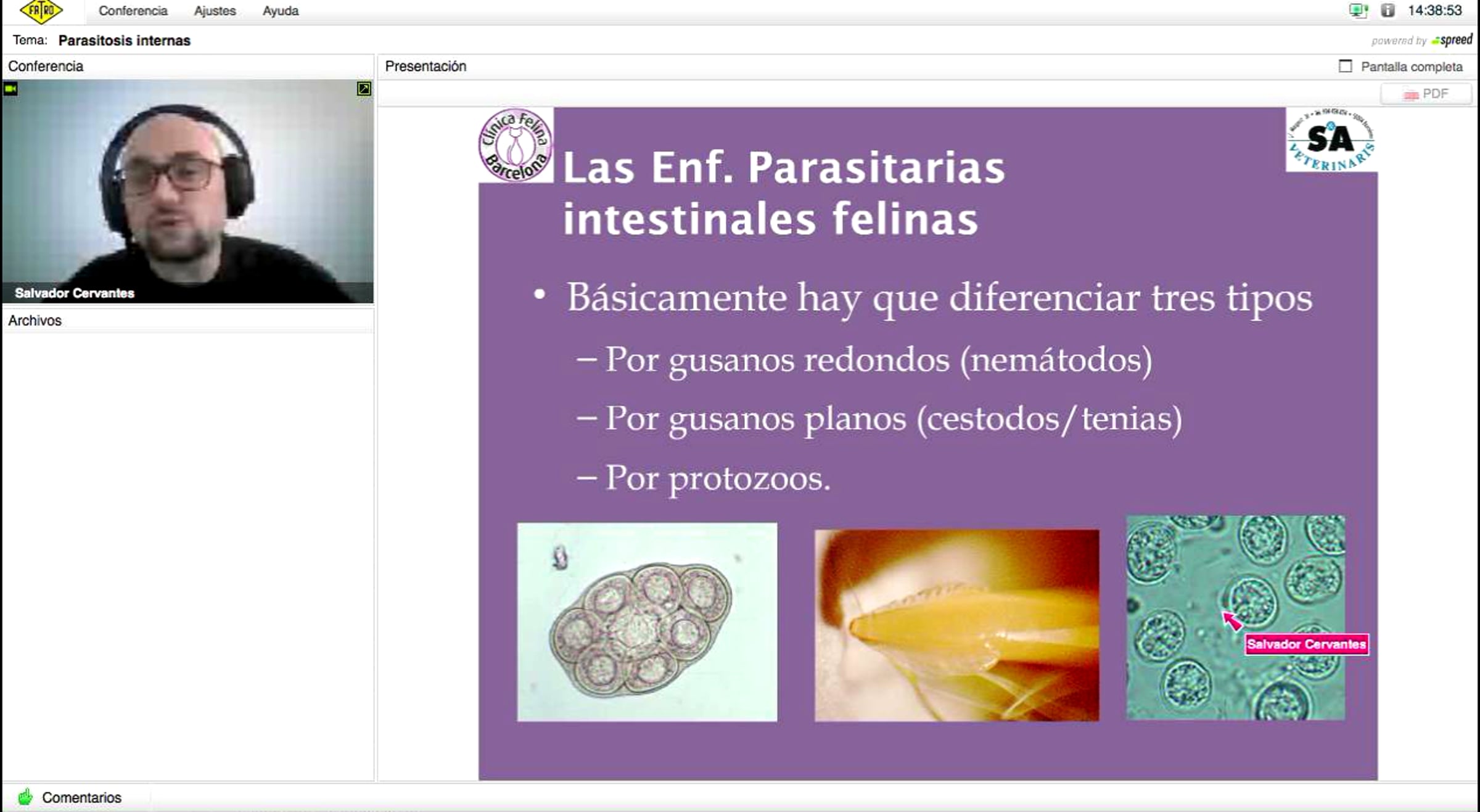Enable the Pantalla completa checkbox
Screen dimensions: 1480x812
click(x=1346, y=66)
